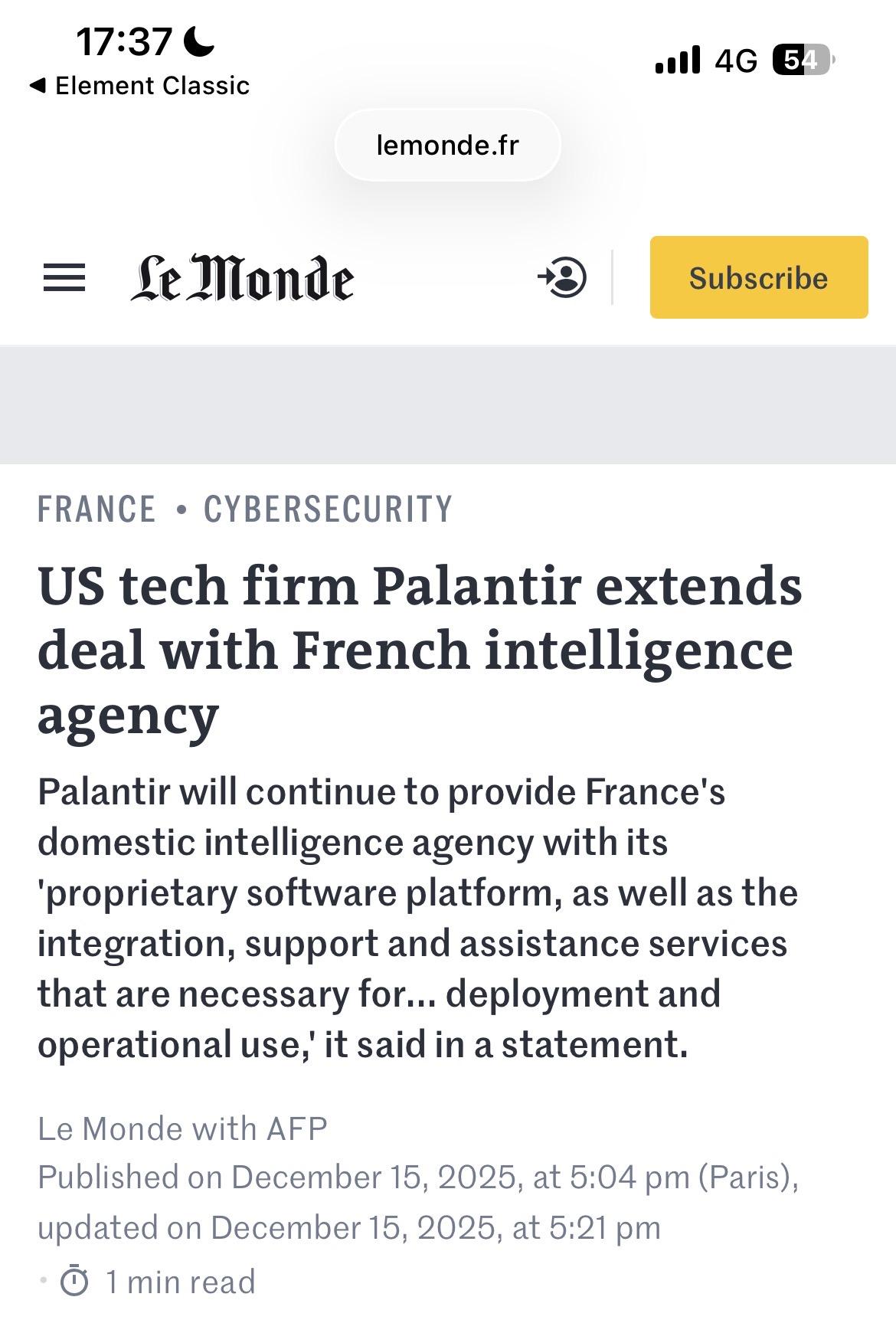This screenshot has width=896, height=1333.
Task: Click the stopwatch reading-time icon
Action: [74, 1281]
